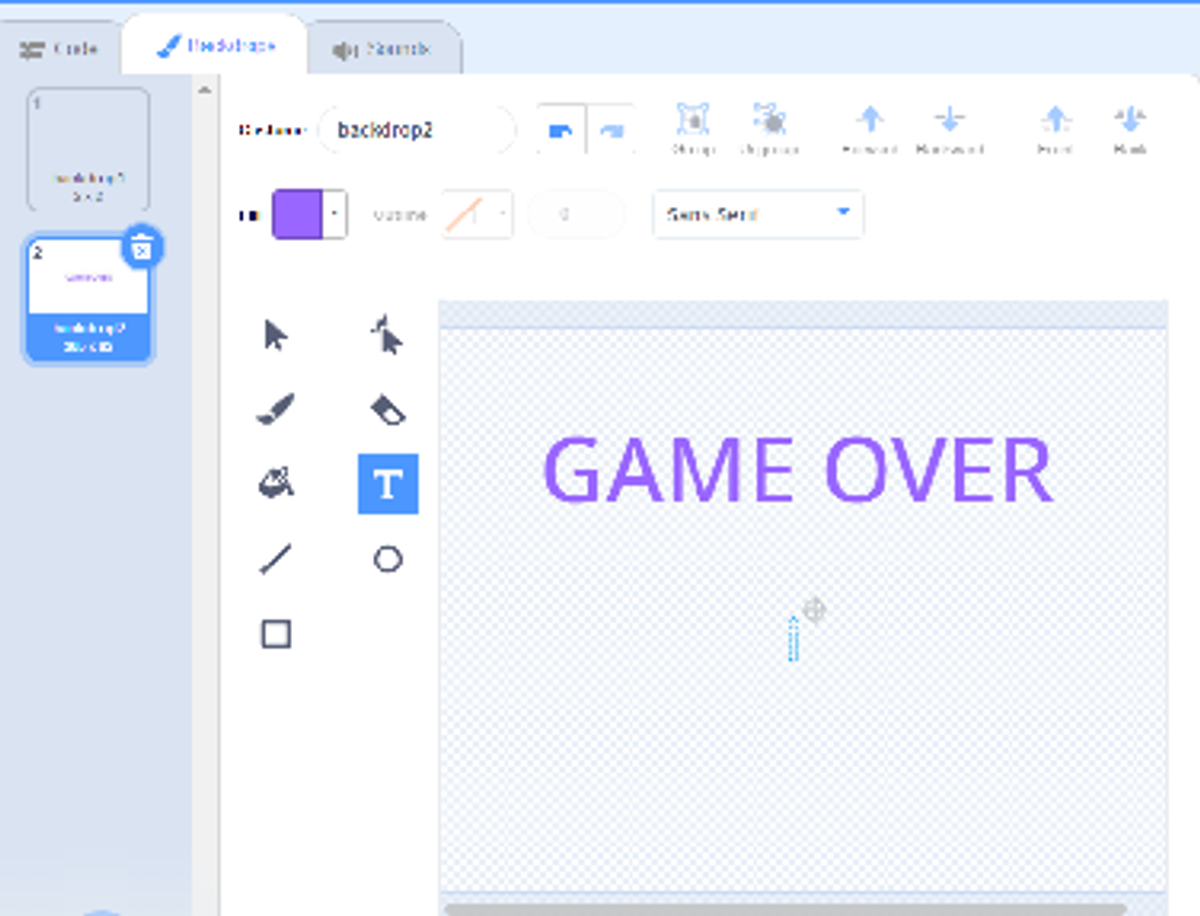This screenshot has height=916, width=1200.
Task: Select the backdrop2 thumbnail
Action: (89, 300)
